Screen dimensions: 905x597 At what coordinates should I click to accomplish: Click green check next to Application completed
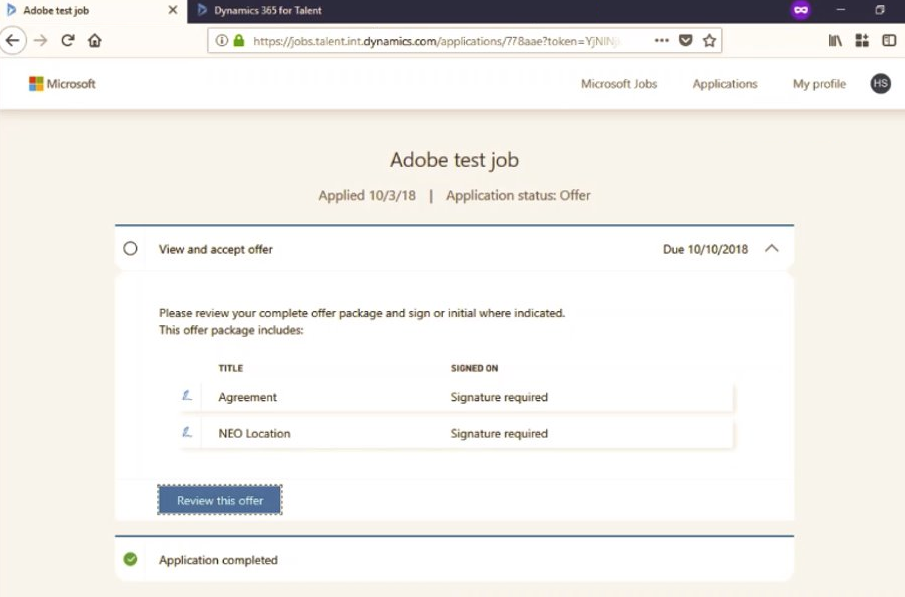130,559
